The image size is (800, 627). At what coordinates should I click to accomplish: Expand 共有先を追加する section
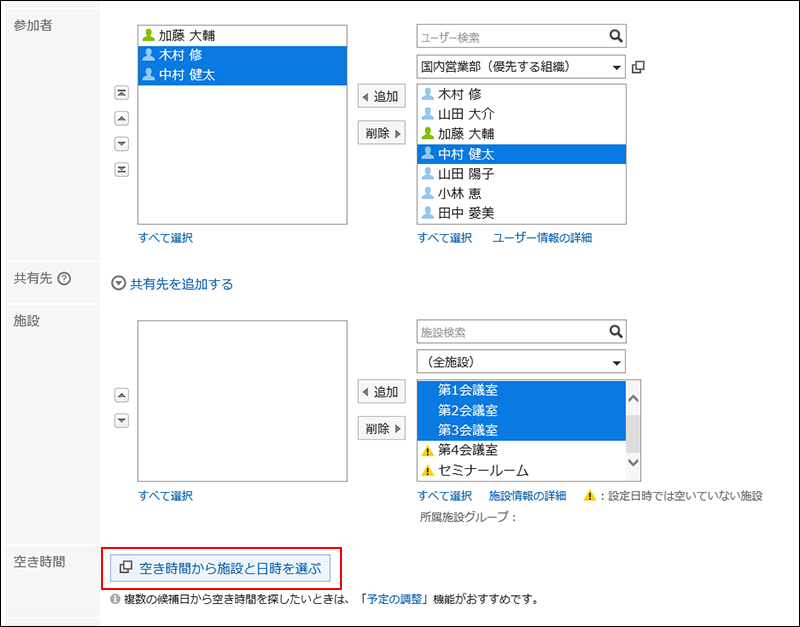click(172, 284)
